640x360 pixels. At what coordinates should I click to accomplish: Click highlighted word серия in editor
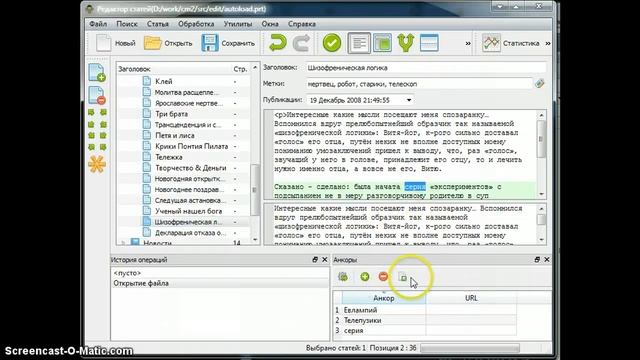pos(415,187)
